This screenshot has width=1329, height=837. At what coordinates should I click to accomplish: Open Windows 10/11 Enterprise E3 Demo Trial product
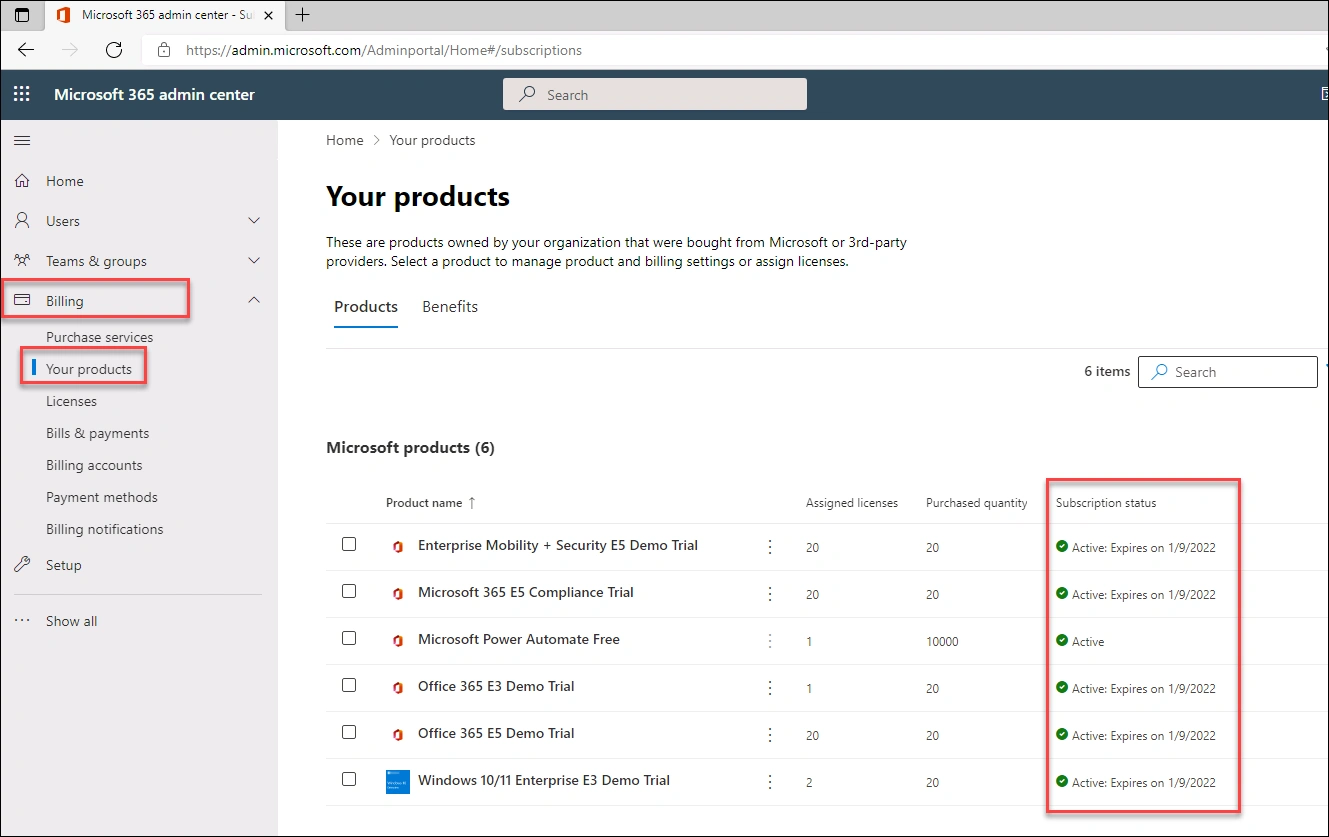544,780
